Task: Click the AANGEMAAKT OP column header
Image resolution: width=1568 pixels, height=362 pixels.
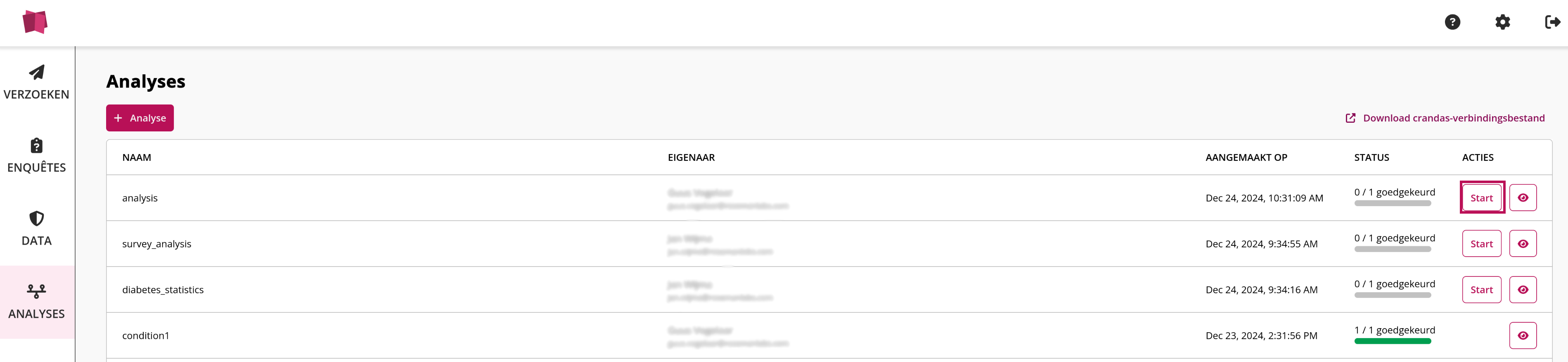Action: click(x=1246, y=158)
